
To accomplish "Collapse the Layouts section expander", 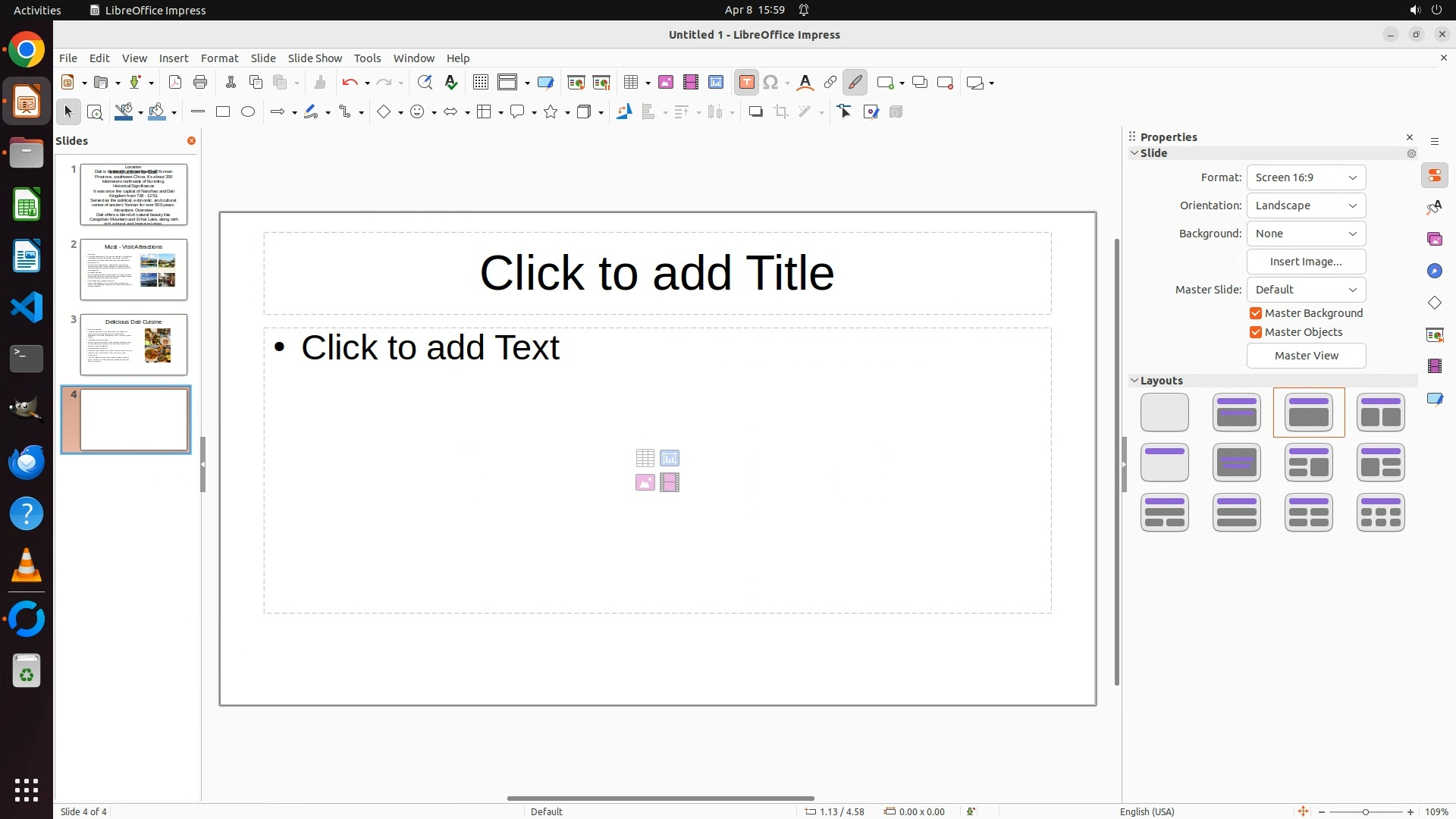I will point(1134,381).
